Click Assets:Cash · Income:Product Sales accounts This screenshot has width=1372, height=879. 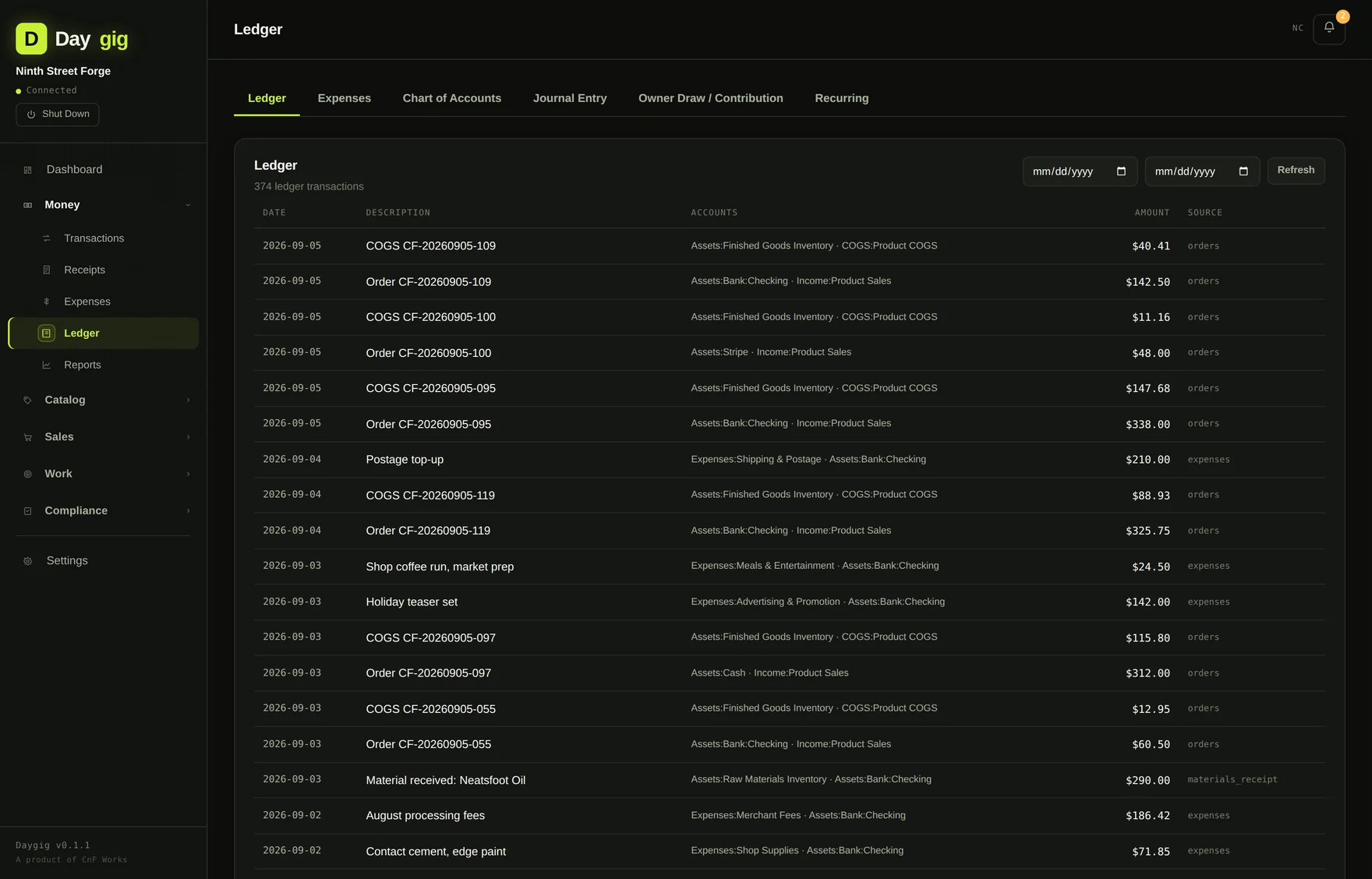pos(769,673)
